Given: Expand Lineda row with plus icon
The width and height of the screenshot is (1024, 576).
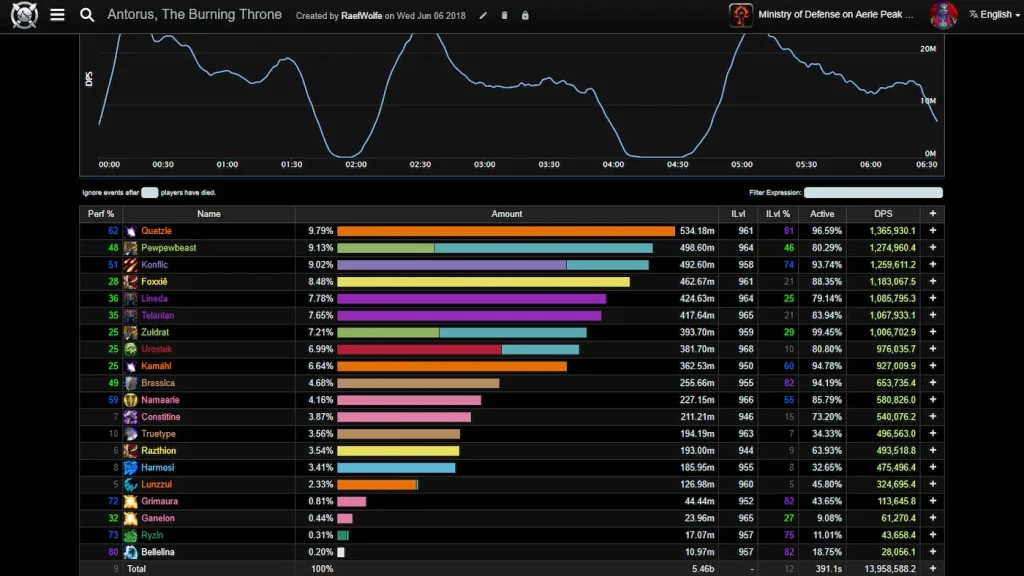Looking at the screenshot, I should pos(933,298).
